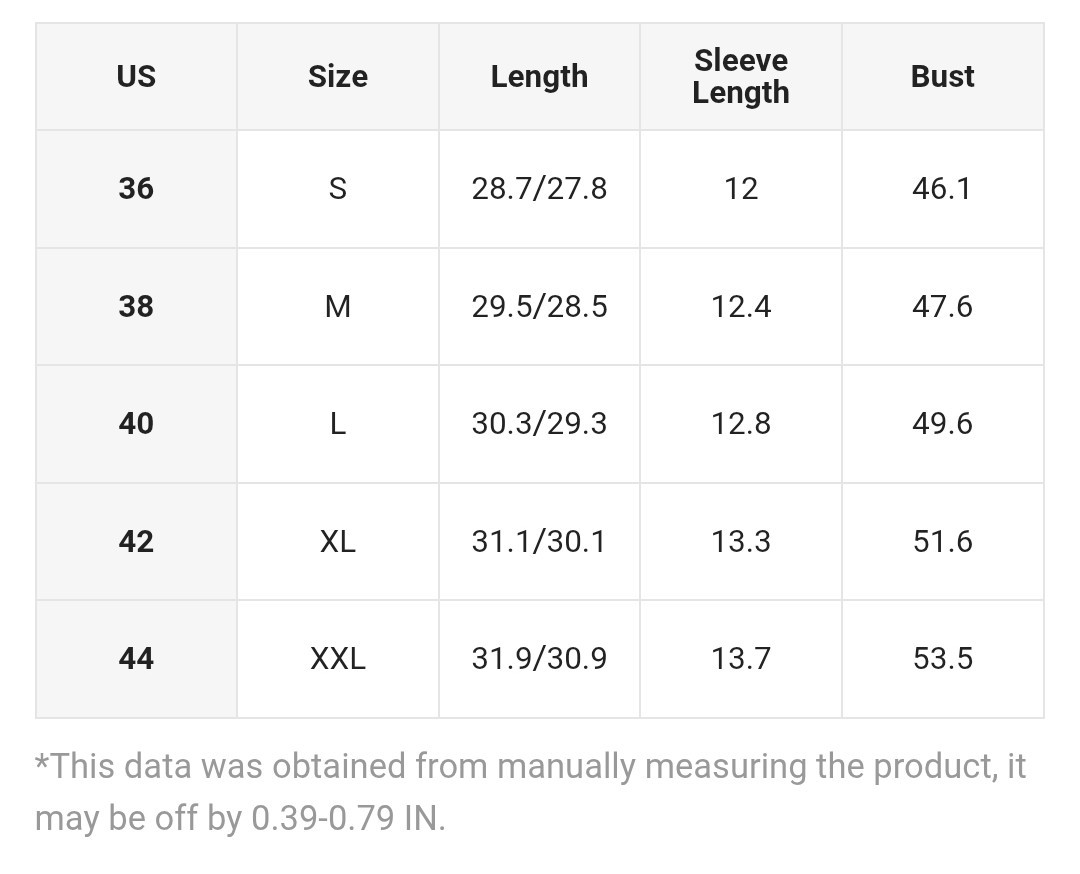1080x874 pixels.
Task: Click the Size column header
Action: coord(338,77)
